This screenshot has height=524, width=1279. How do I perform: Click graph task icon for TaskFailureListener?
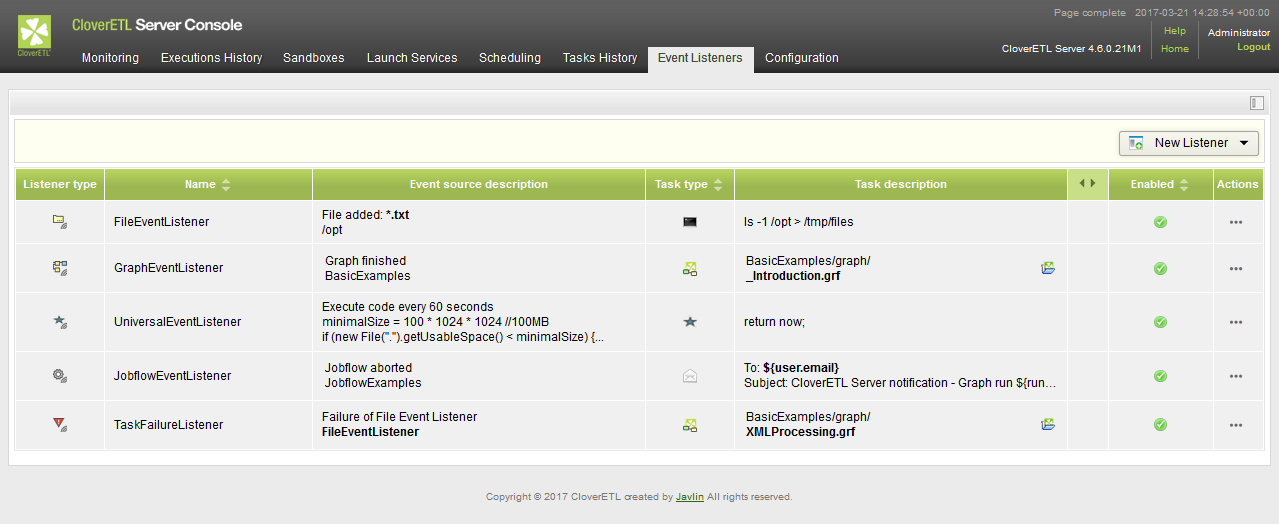[x=690, y=425]
